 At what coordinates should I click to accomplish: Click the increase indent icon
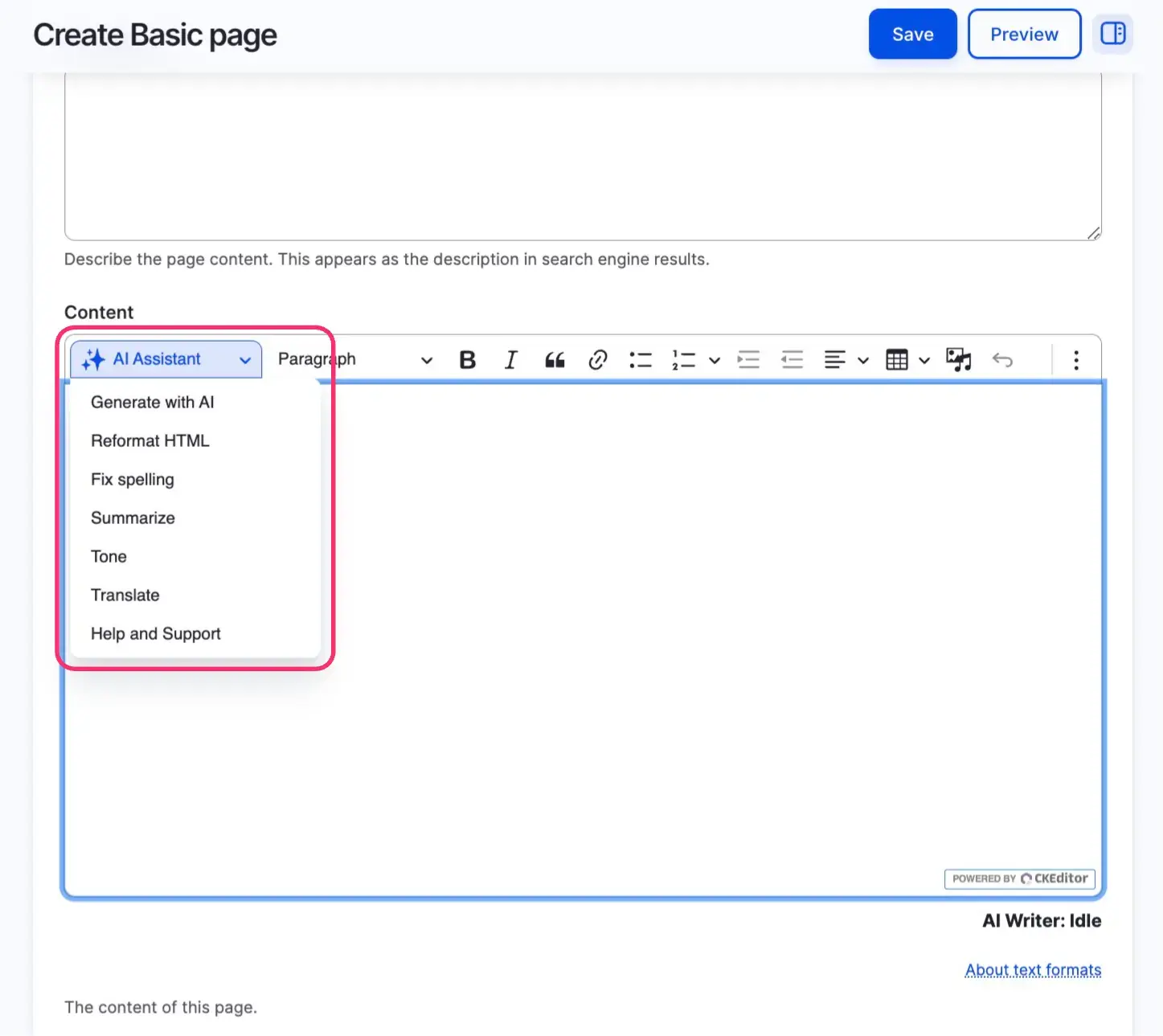click(x=748, y=360)
